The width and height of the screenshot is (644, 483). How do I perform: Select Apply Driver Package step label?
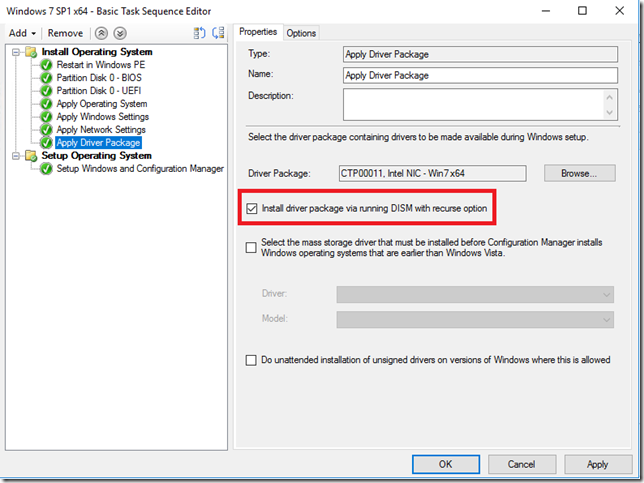pos(99,143)
